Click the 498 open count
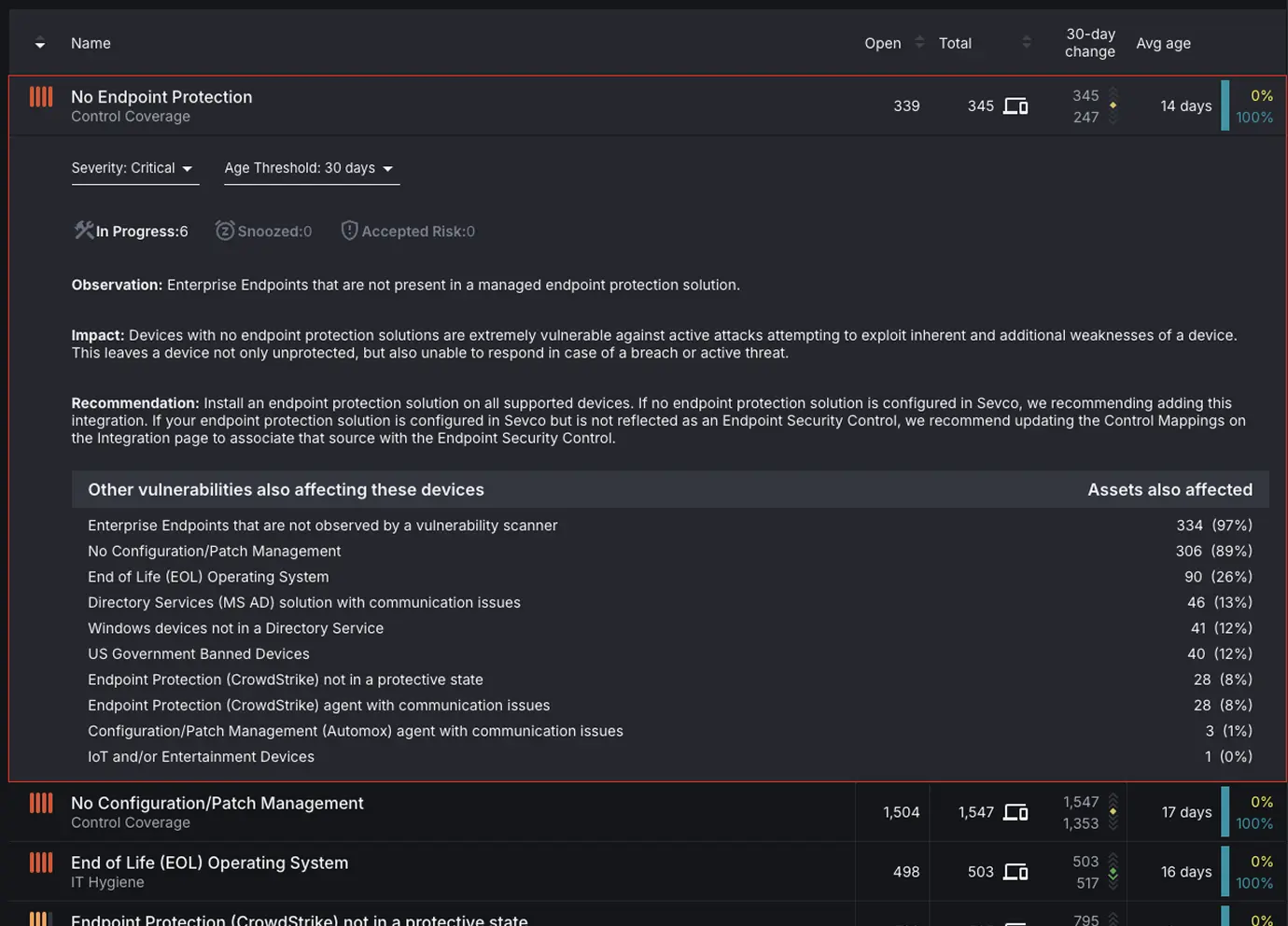 [906, 872]
